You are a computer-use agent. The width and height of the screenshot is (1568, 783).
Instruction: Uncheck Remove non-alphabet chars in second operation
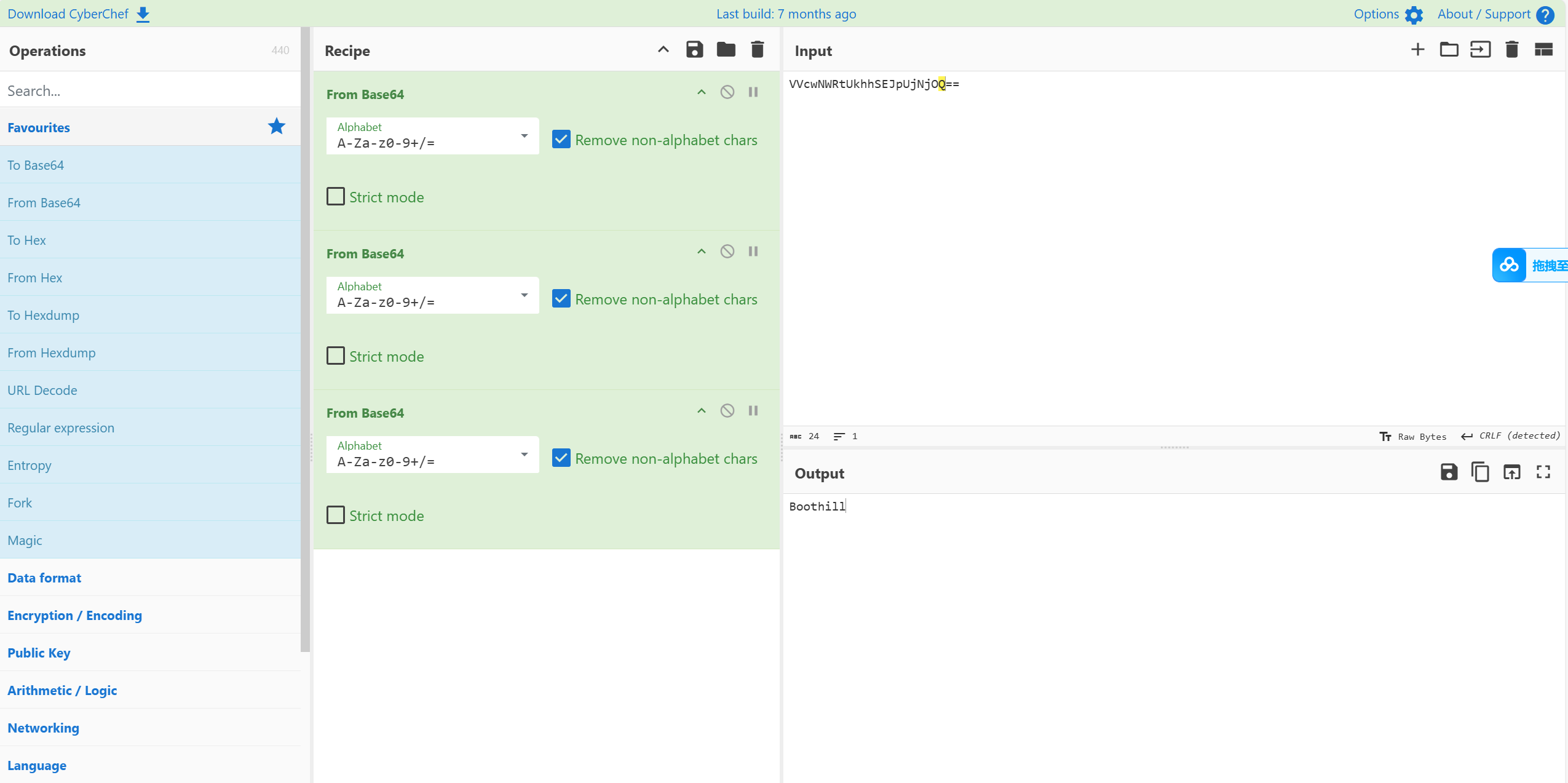[561, 299]
